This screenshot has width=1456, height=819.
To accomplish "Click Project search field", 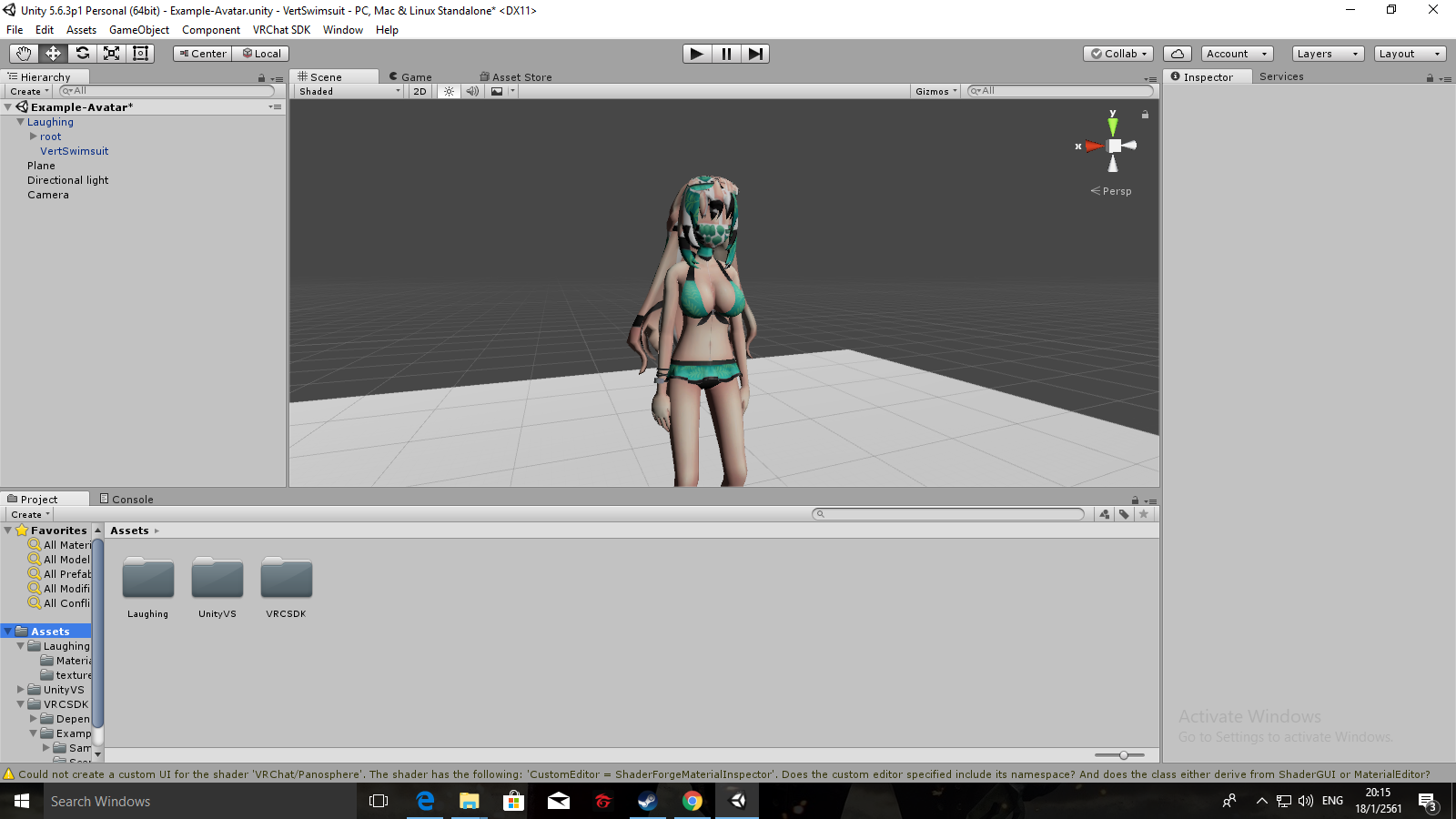I will [x=948, y=514].
